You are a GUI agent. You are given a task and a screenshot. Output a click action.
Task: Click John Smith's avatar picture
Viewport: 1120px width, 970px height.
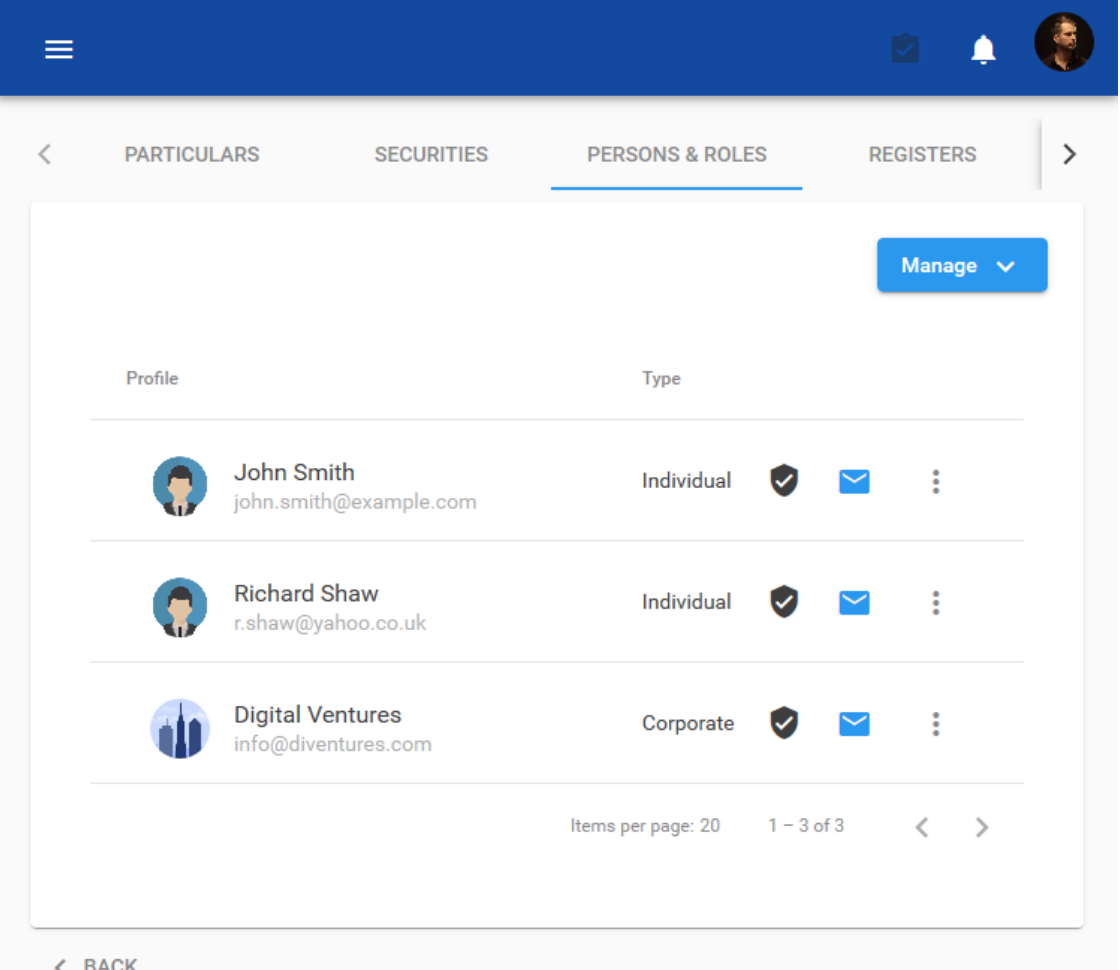[x=180, y=486]
